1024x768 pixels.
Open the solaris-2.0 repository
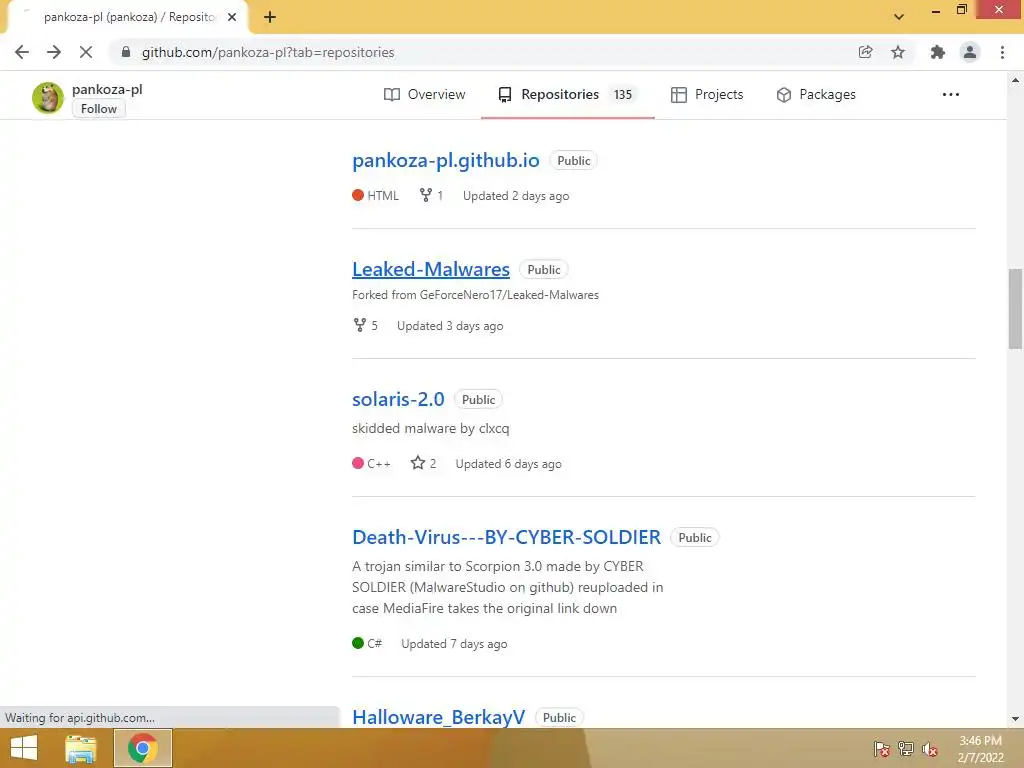tap(398, 400)
